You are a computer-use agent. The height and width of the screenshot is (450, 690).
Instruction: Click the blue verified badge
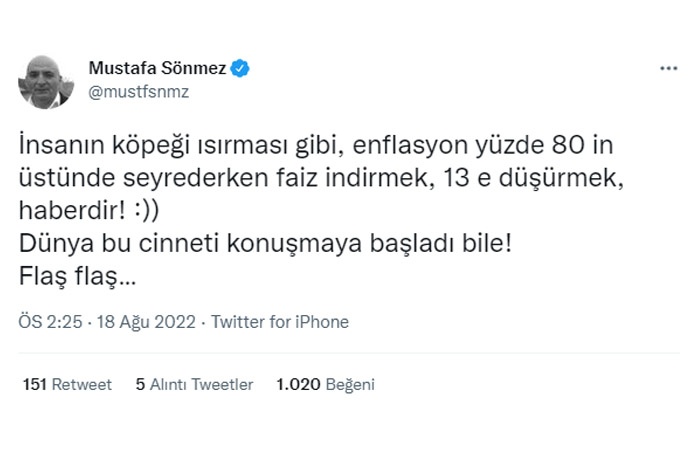[241, 69]
